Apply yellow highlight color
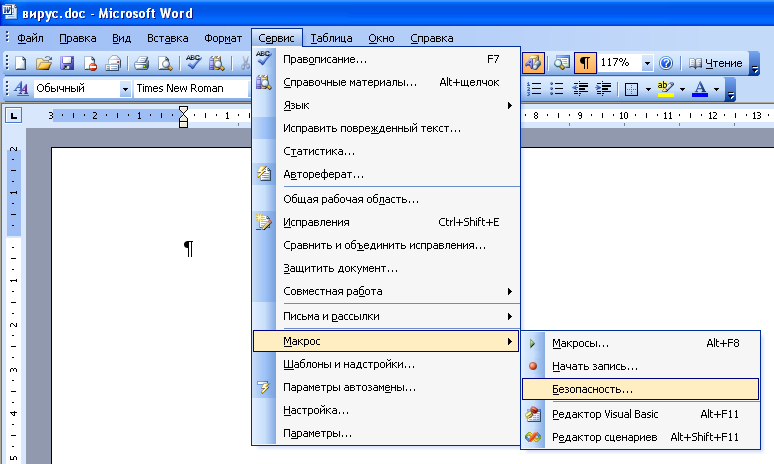 click(665, 88)
